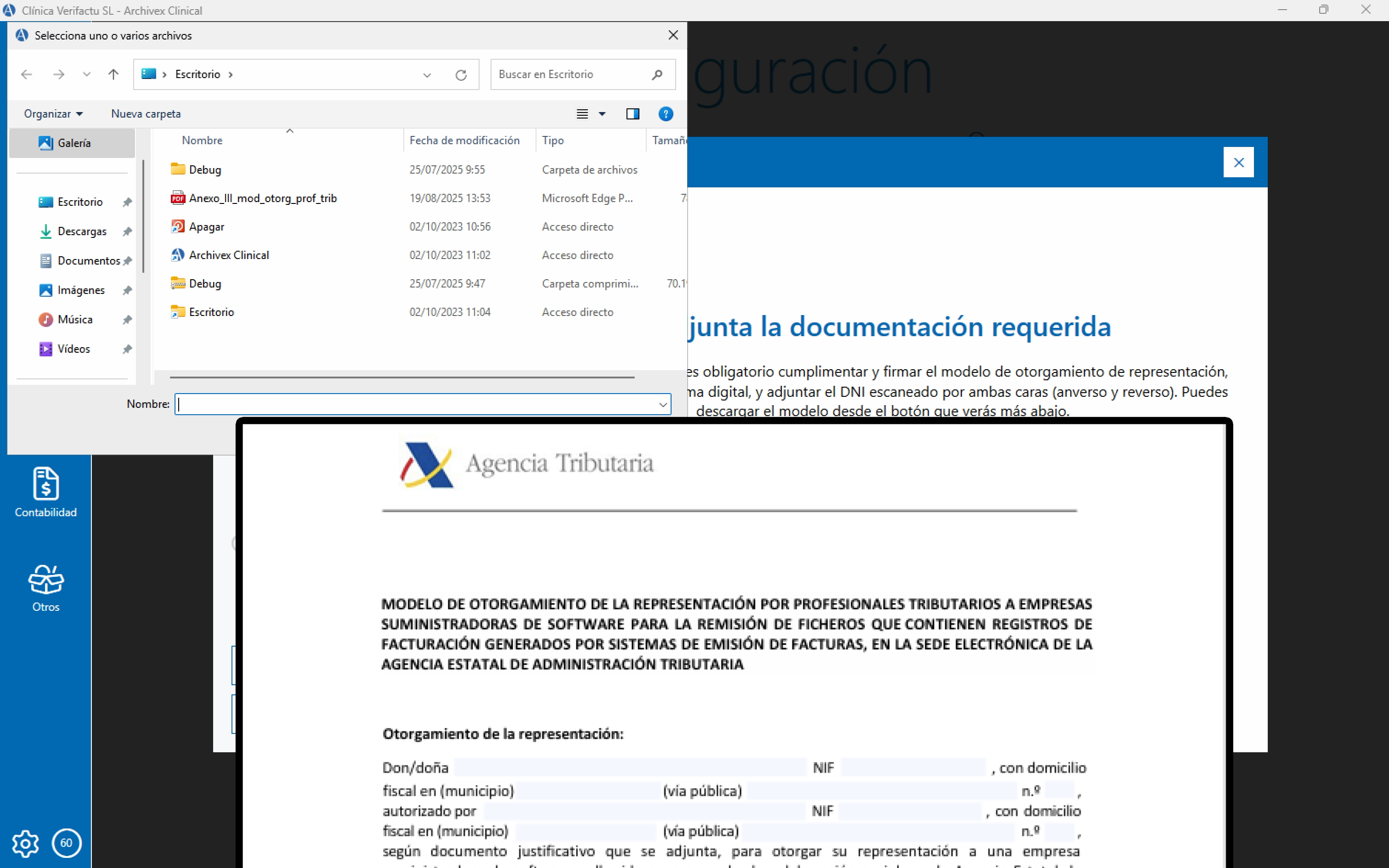Click the circular 60 badge
The height and width of the screenshot is (868, 1389).
pyautogui.click(x=67, y=843)
